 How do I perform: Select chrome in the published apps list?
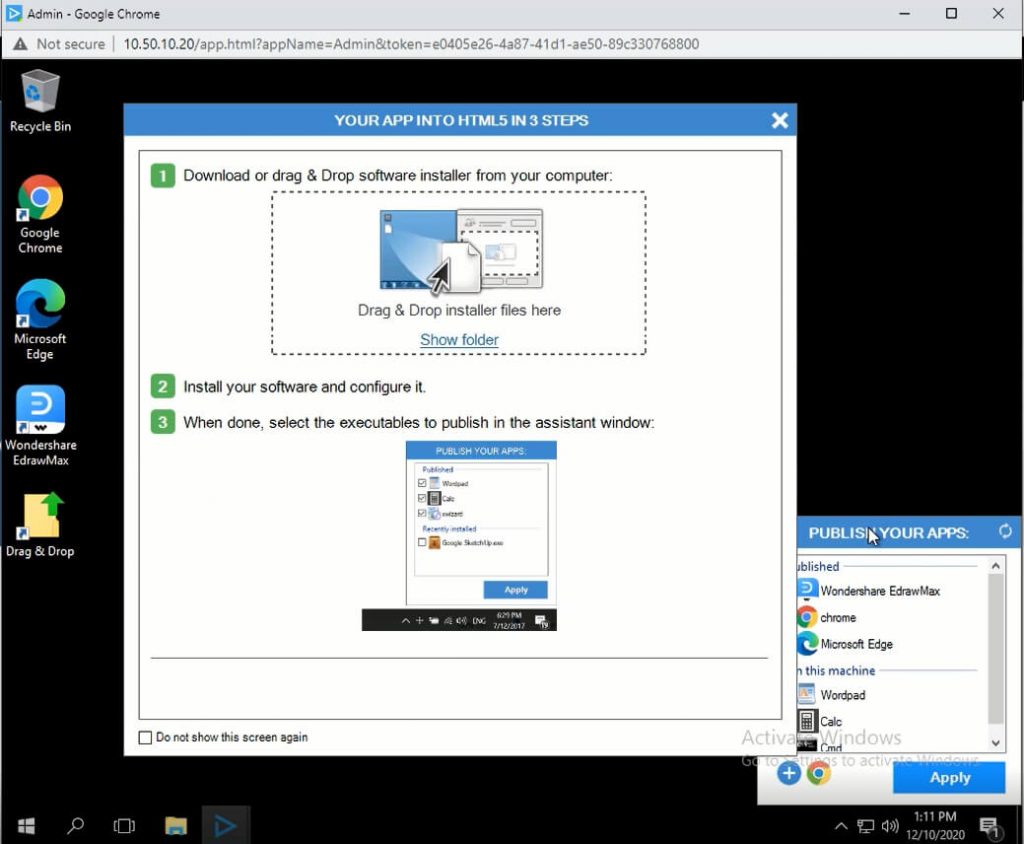point(837,617)
